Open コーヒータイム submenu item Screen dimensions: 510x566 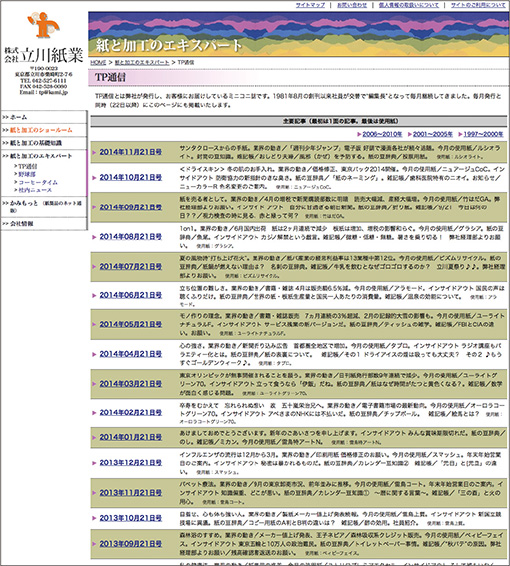point(38,182)
